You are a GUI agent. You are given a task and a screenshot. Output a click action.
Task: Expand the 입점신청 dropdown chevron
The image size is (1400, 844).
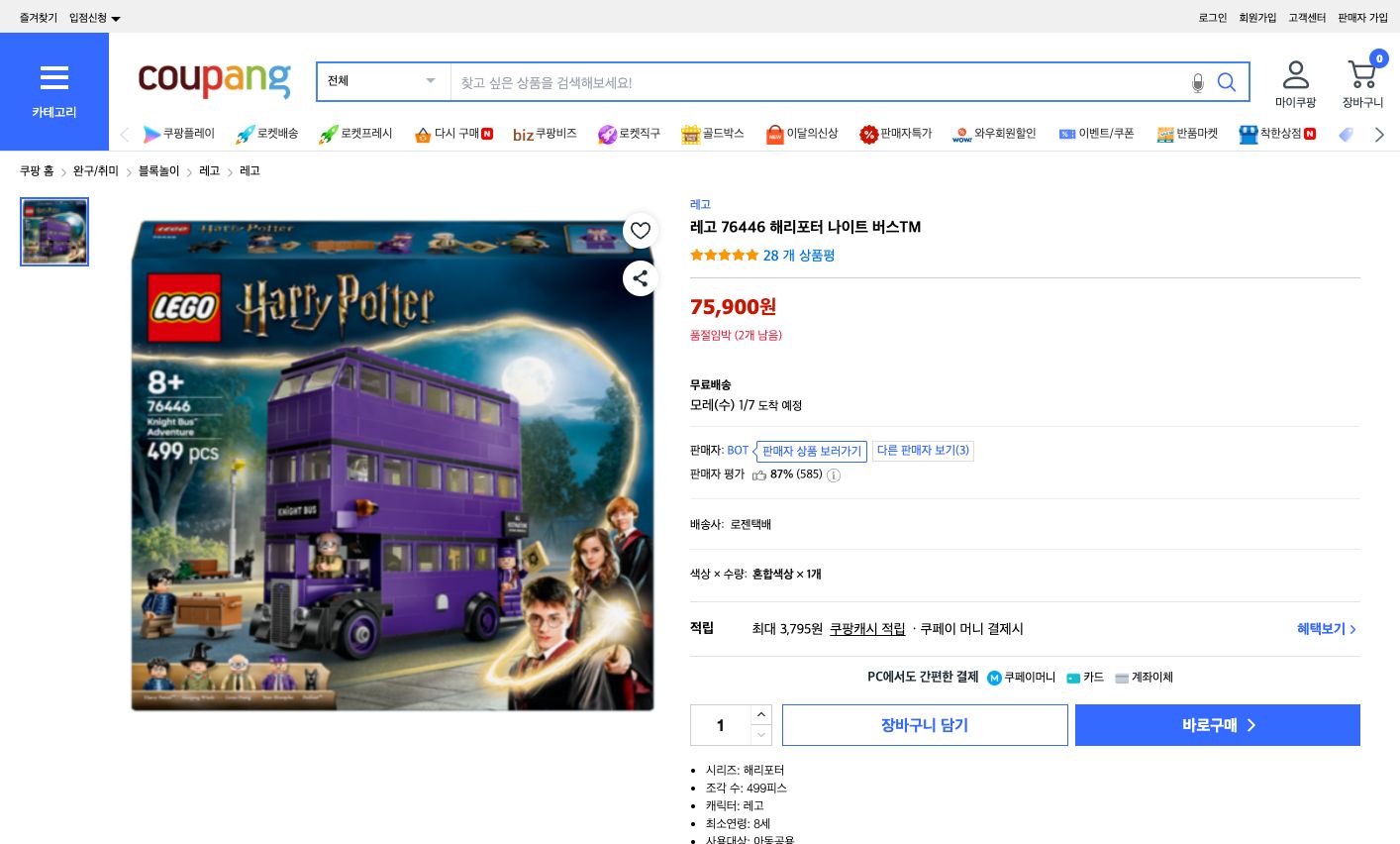point(115,17)
